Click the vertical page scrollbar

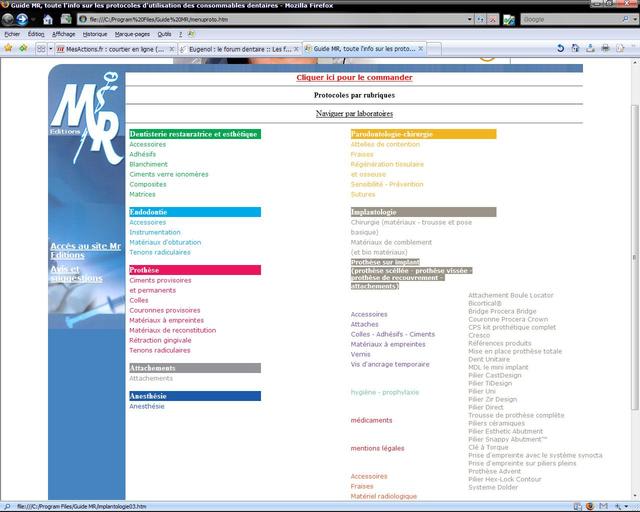coord(633,250)
